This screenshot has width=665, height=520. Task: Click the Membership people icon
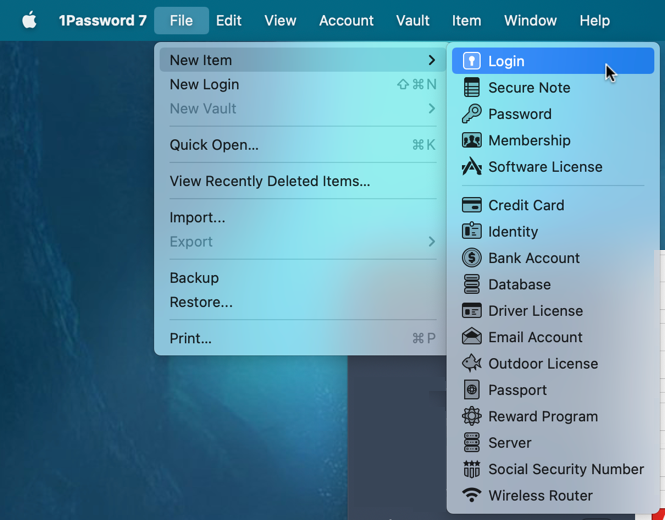click(471, 140)
